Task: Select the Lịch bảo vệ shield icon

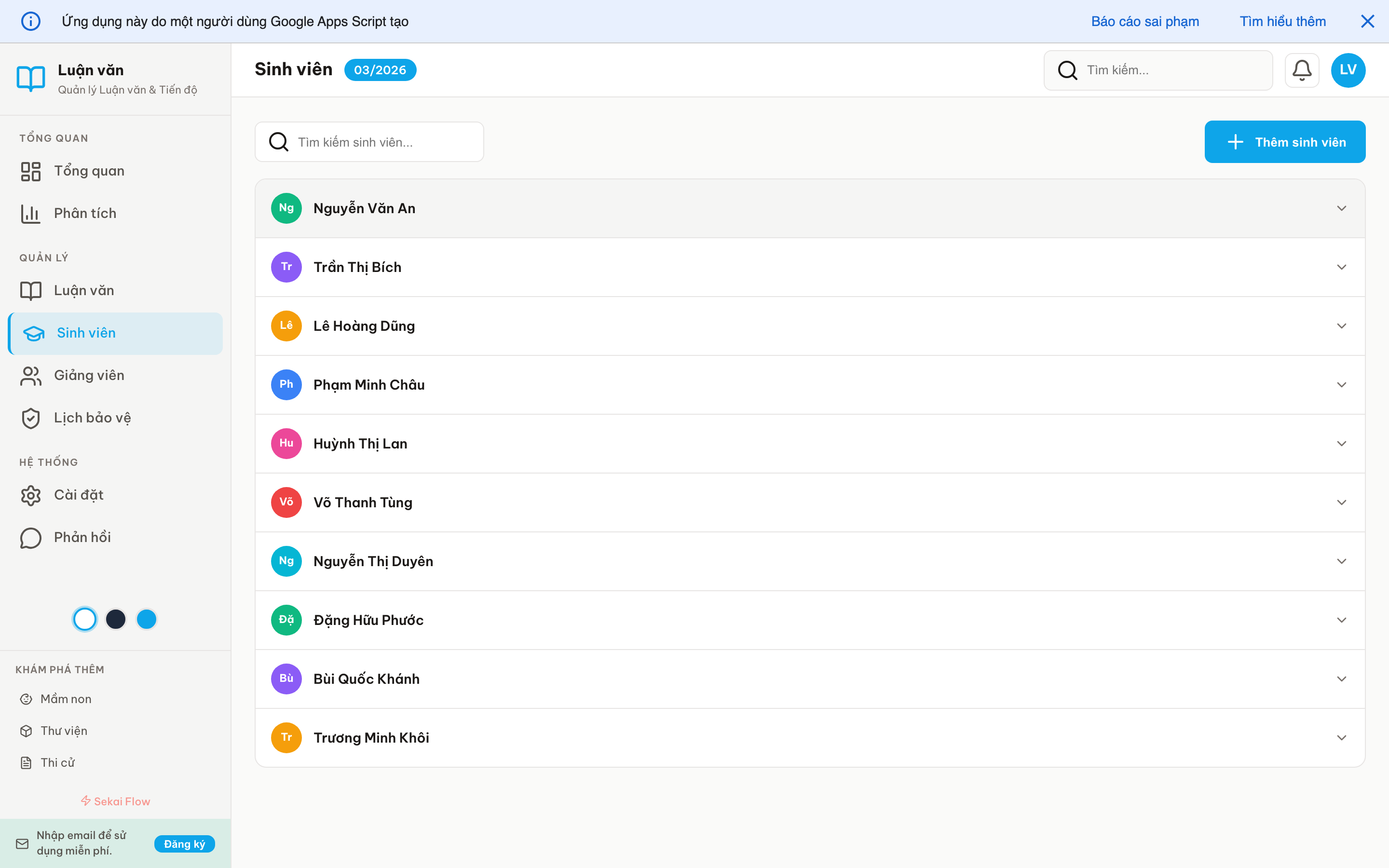Action: [30, 418]
